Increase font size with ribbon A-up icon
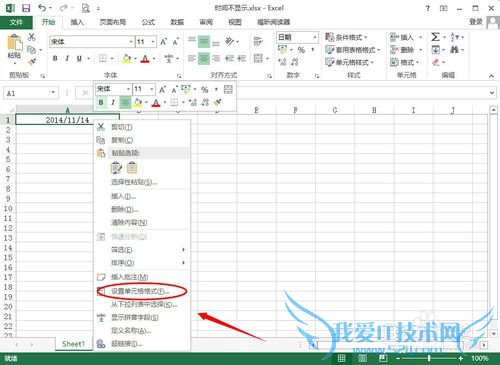The width and height of the screenshot is (500, 365). [x=163, y=42]
